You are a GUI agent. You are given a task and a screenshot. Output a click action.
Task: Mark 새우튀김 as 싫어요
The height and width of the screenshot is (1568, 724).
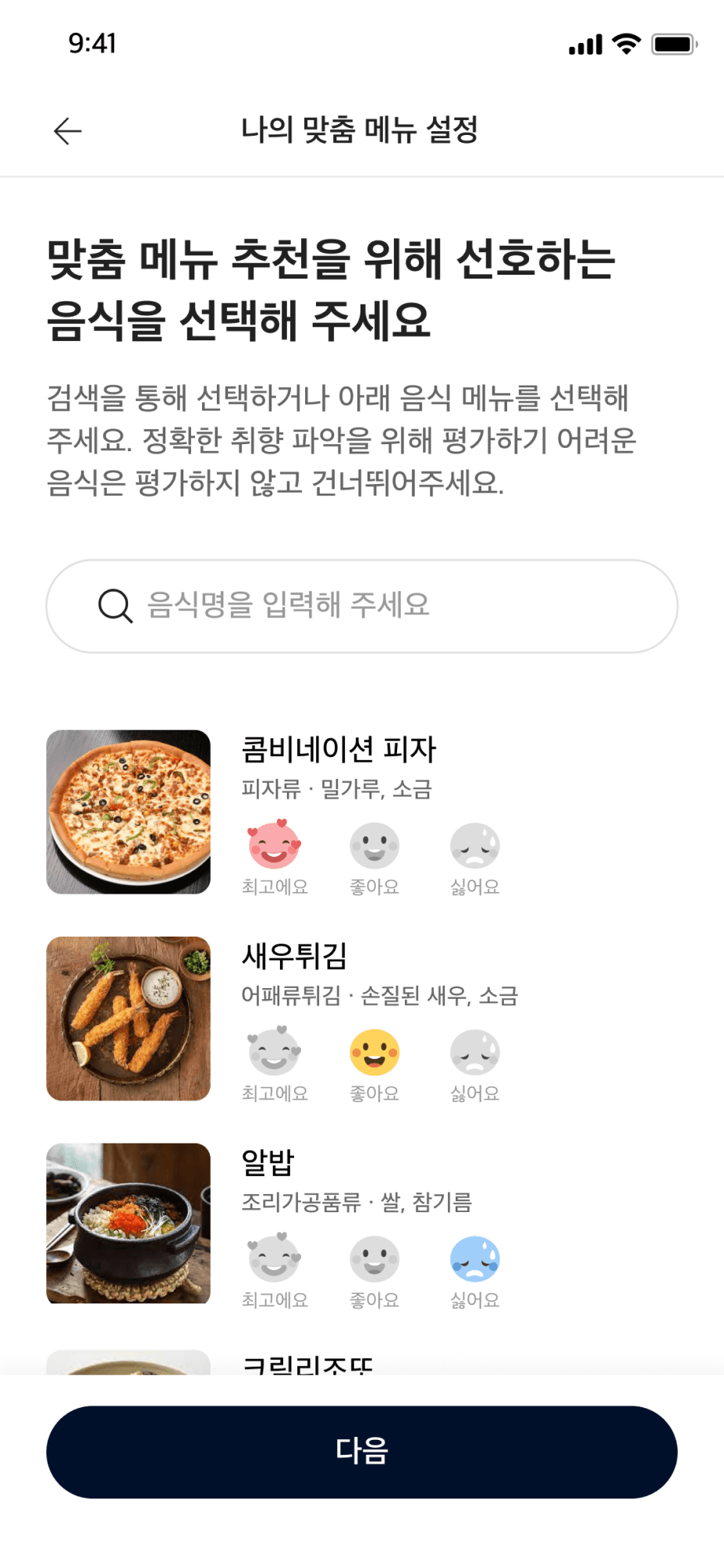474,1052
